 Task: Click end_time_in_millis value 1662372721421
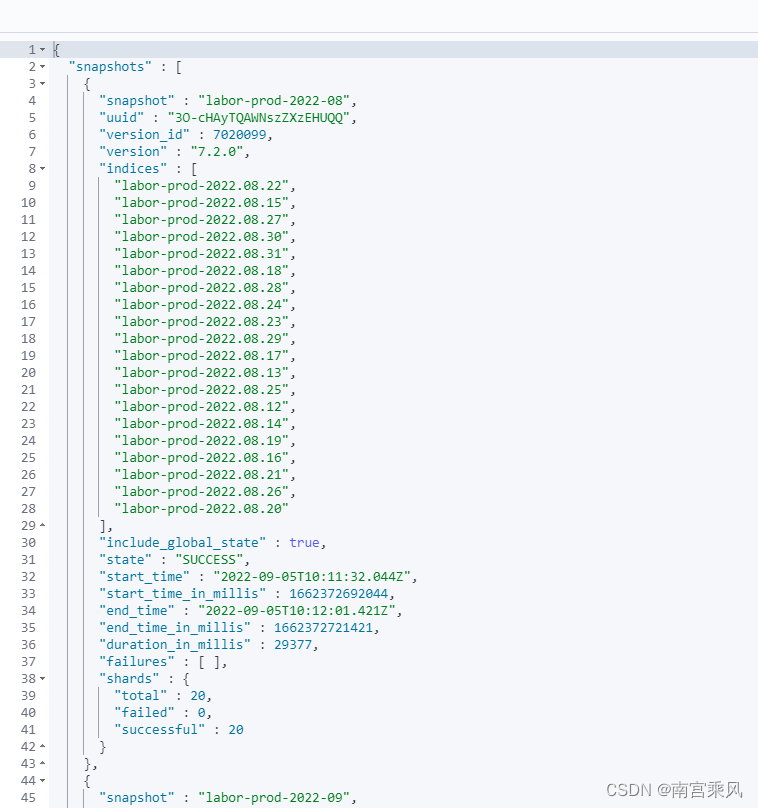[x=323, y=628]
